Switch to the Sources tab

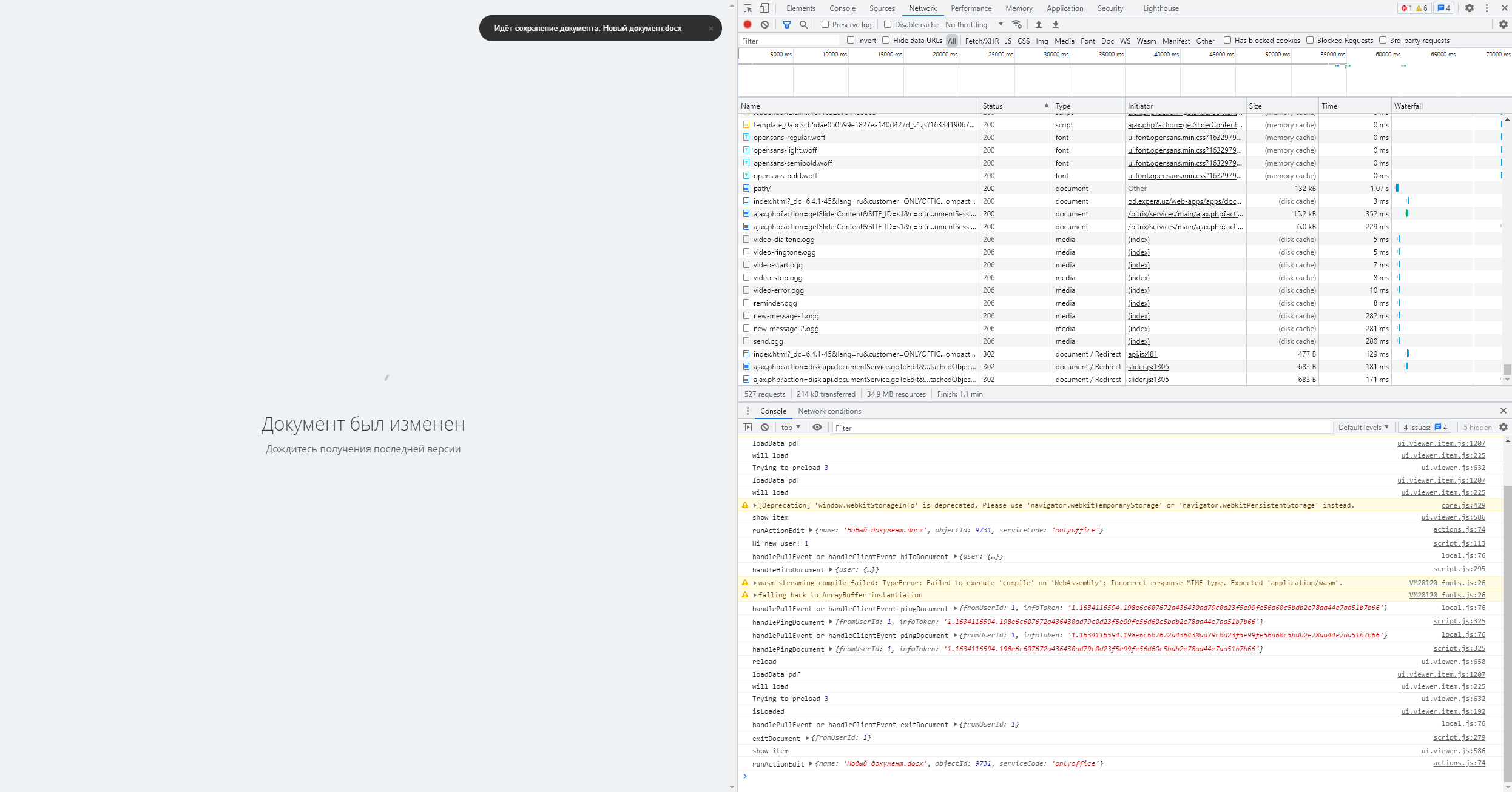[x=882, y=8]
